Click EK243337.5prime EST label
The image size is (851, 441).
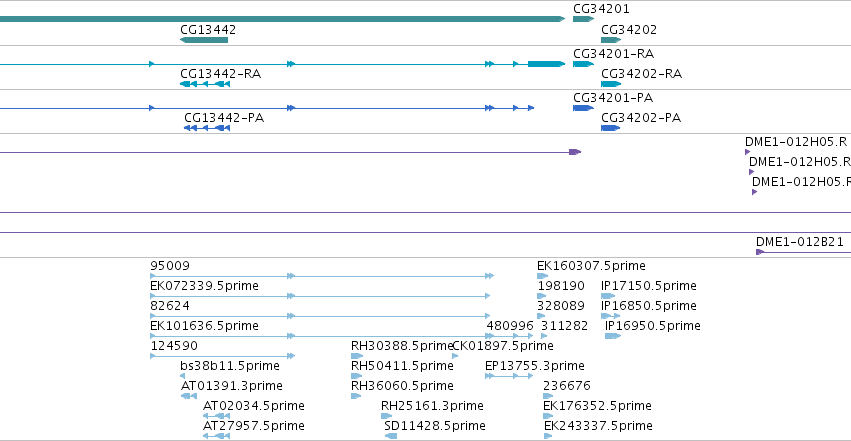click(x=598, y=426)
